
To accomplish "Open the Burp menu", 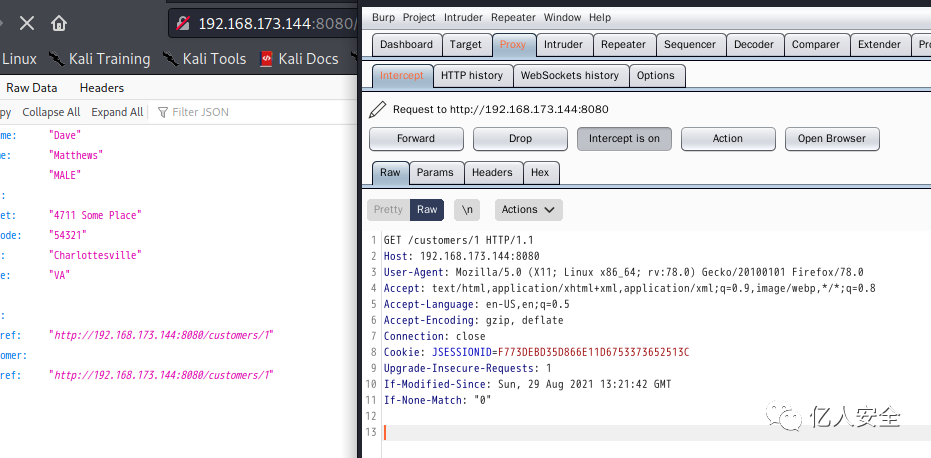I will click(x=384, y=18).
